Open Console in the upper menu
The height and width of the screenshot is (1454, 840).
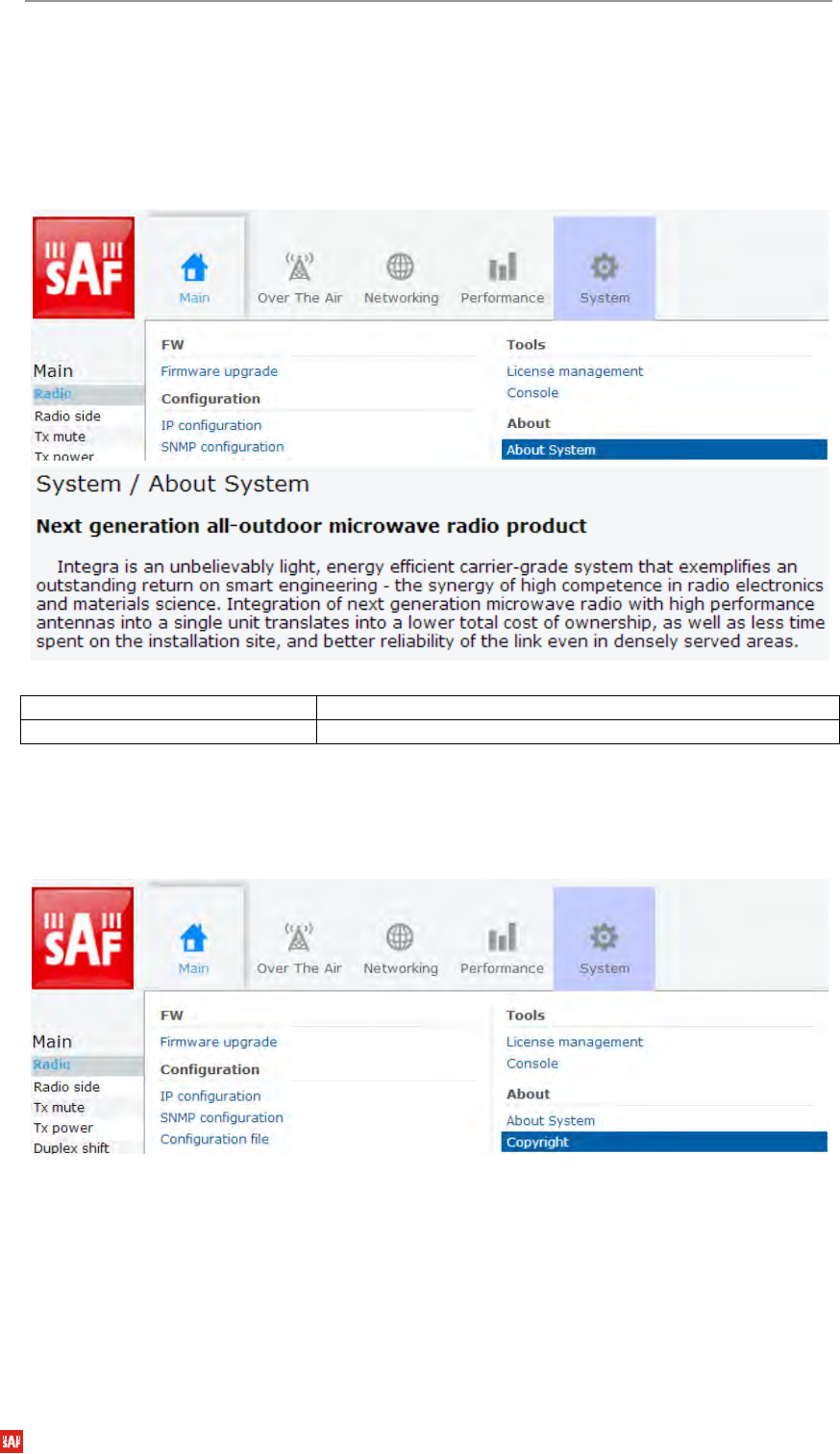tap(532, 392)
